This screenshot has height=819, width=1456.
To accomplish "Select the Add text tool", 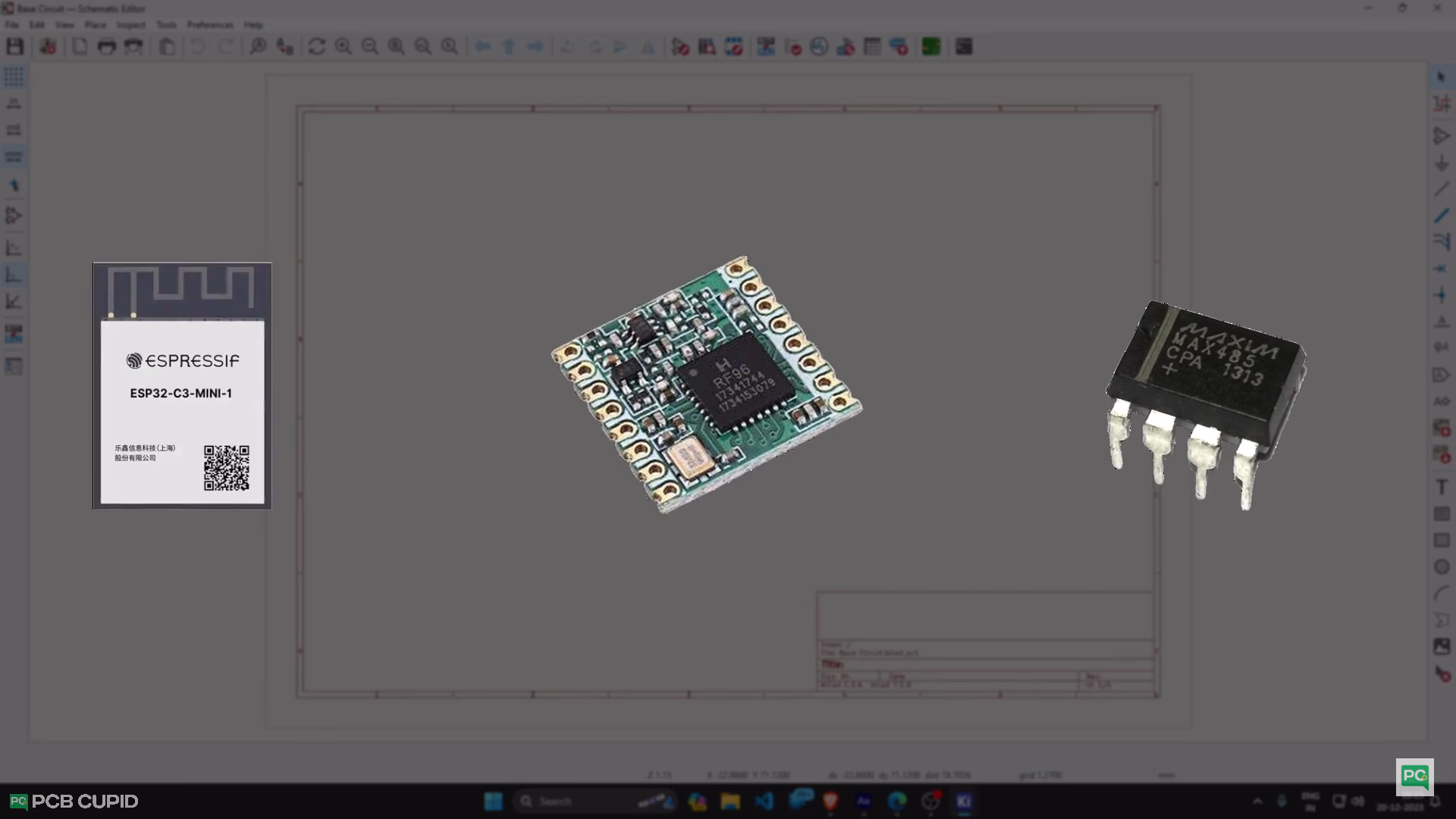I will pos(1442,488).
